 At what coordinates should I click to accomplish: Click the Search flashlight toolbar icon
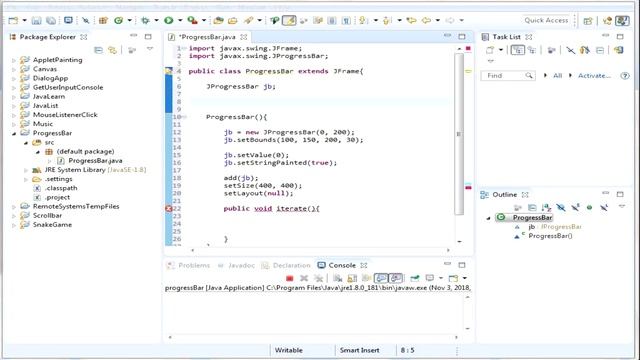pyautogui.click(x=249, y=20)
